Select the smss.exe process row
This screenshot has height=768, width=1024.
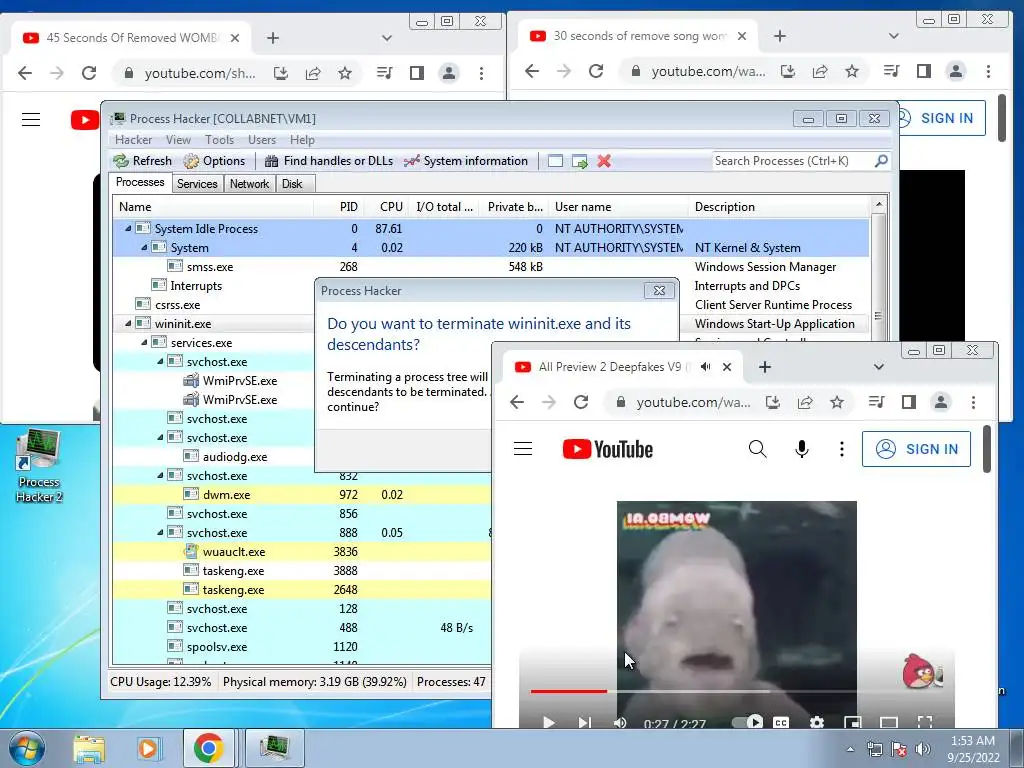pos(491,266)
